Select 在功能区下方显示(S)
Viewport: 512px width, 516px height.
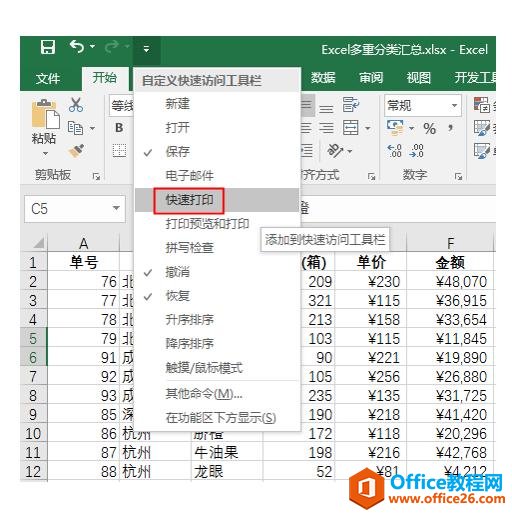coord(217,418)
